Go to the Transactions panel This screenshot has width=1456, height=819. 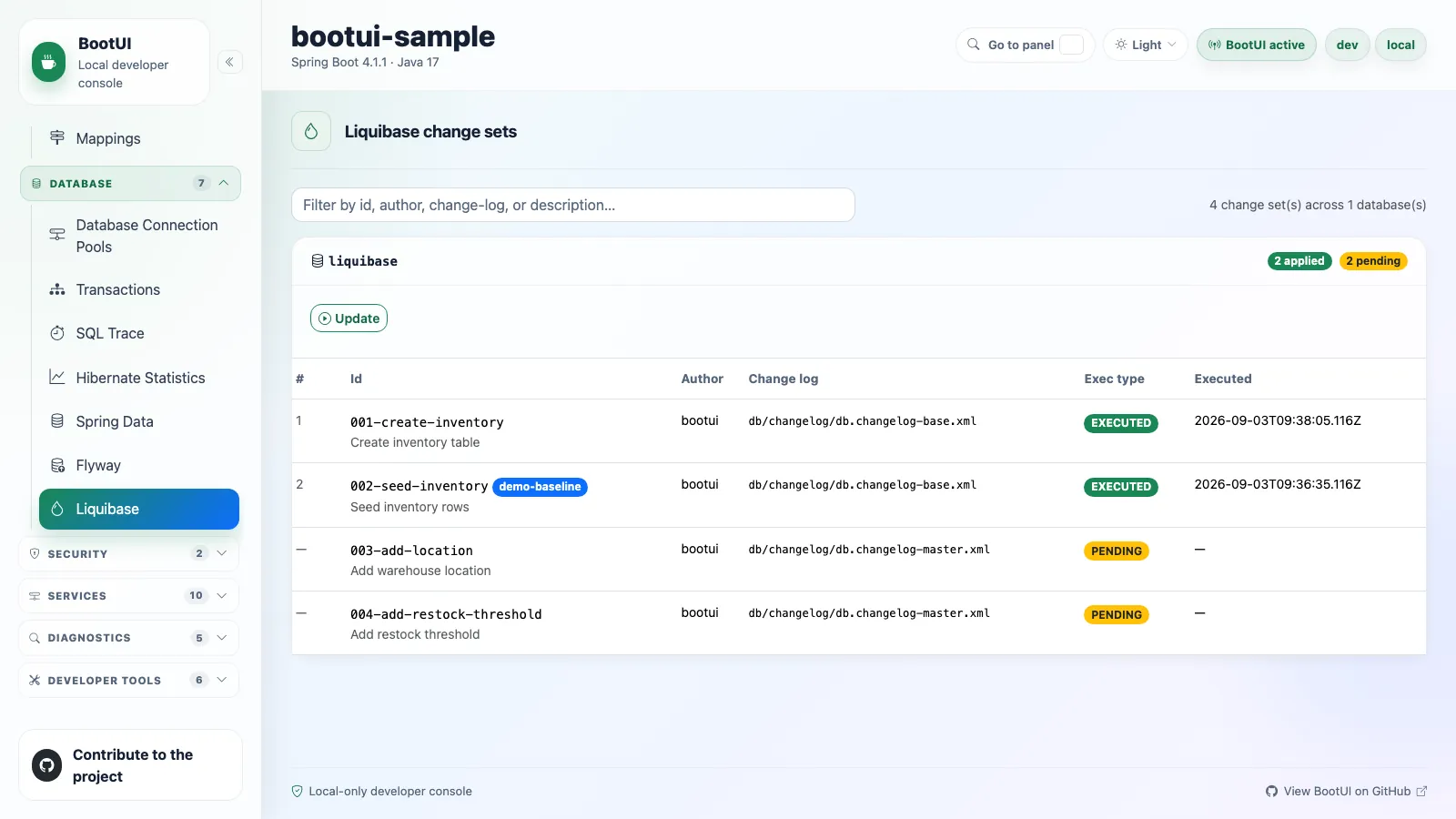click(138, 289)
